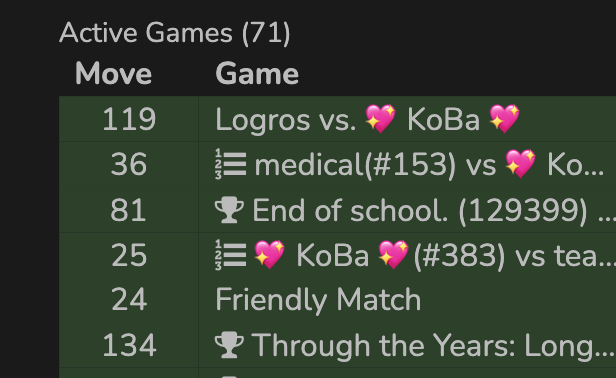Open the Friendly Match game

pos(318,300)
